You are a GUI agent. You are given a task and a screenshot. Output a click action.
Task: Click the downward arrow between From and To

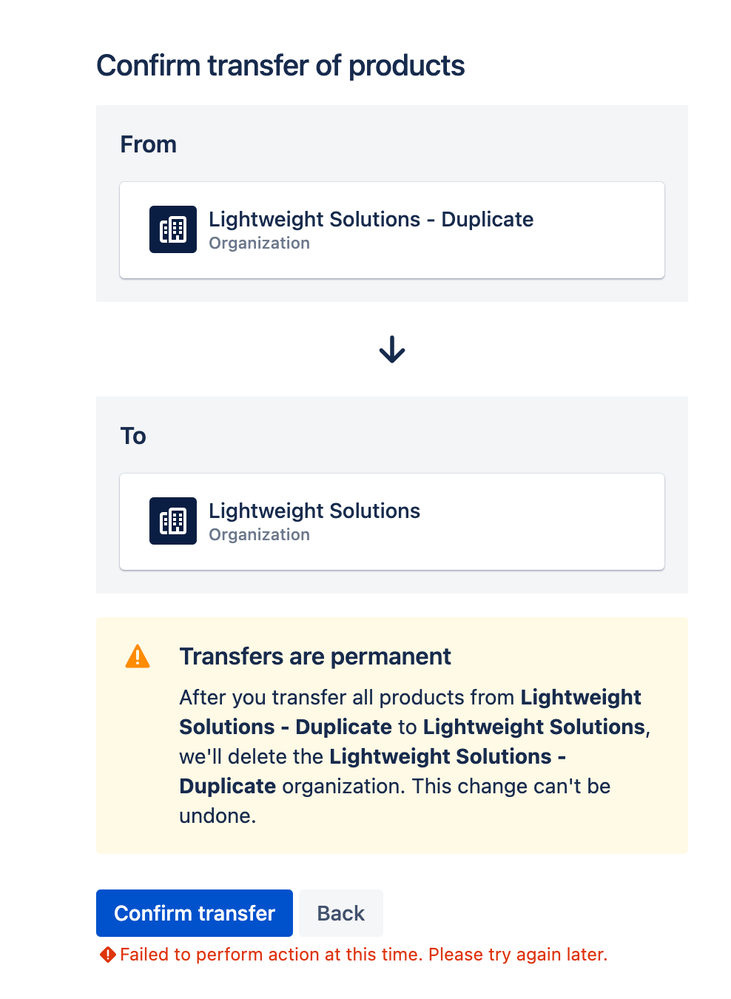tap(392, 349)
